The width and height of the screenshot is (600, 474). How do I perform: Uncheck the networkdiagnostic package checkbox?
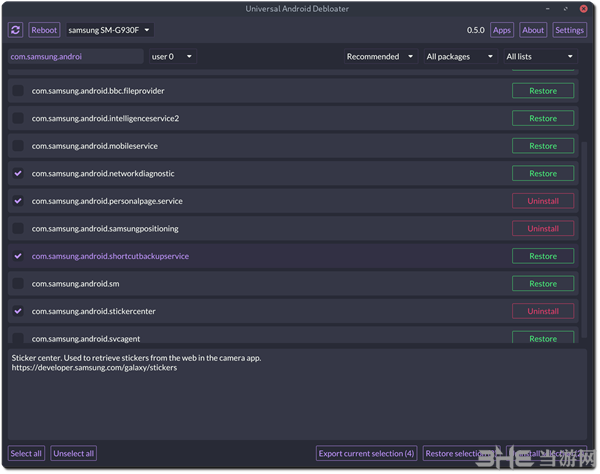click(18, 173)
